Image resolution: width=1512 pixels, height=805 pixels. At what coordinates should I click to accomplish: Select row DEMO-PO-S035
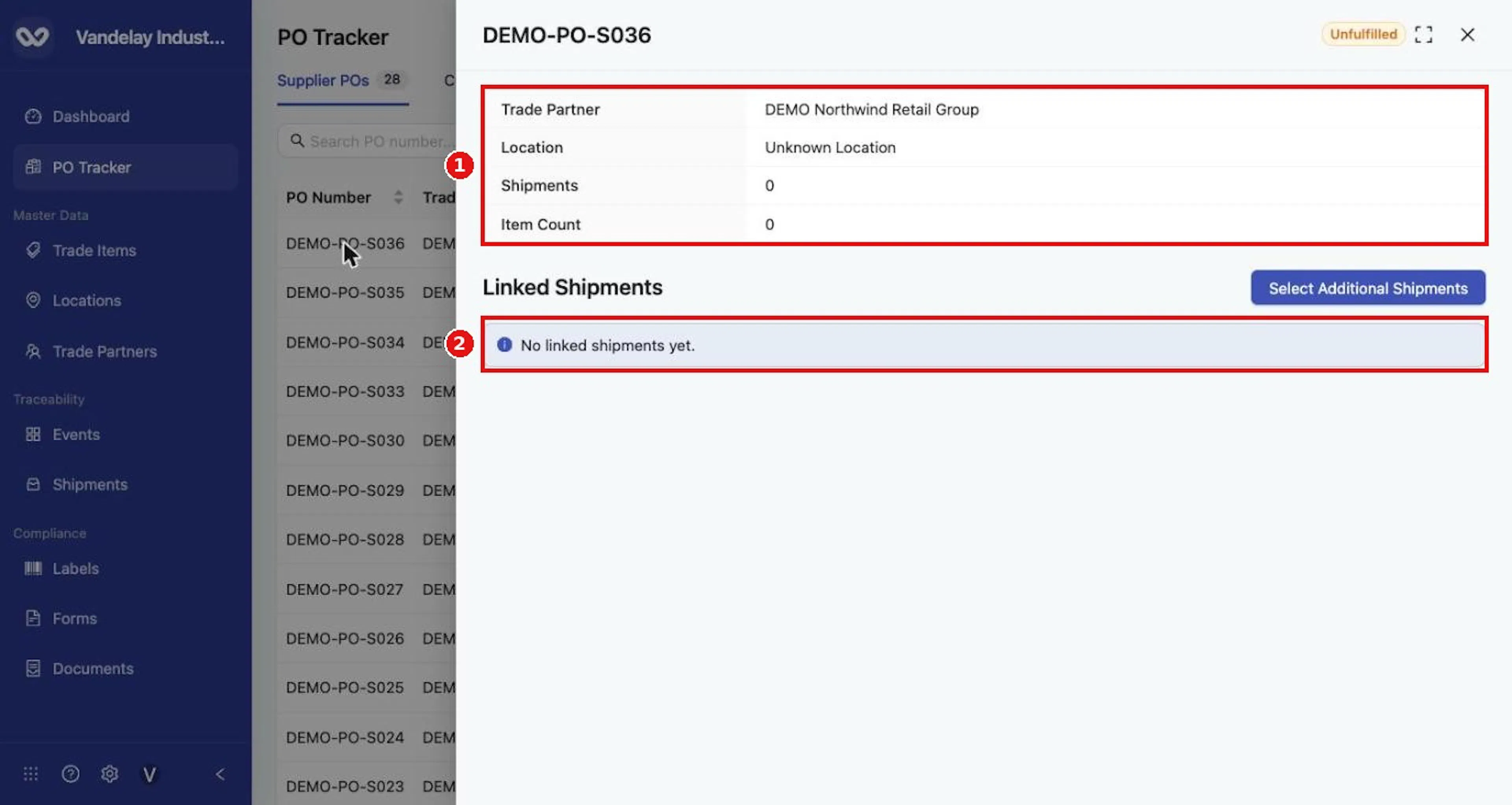tap(366, 292)
